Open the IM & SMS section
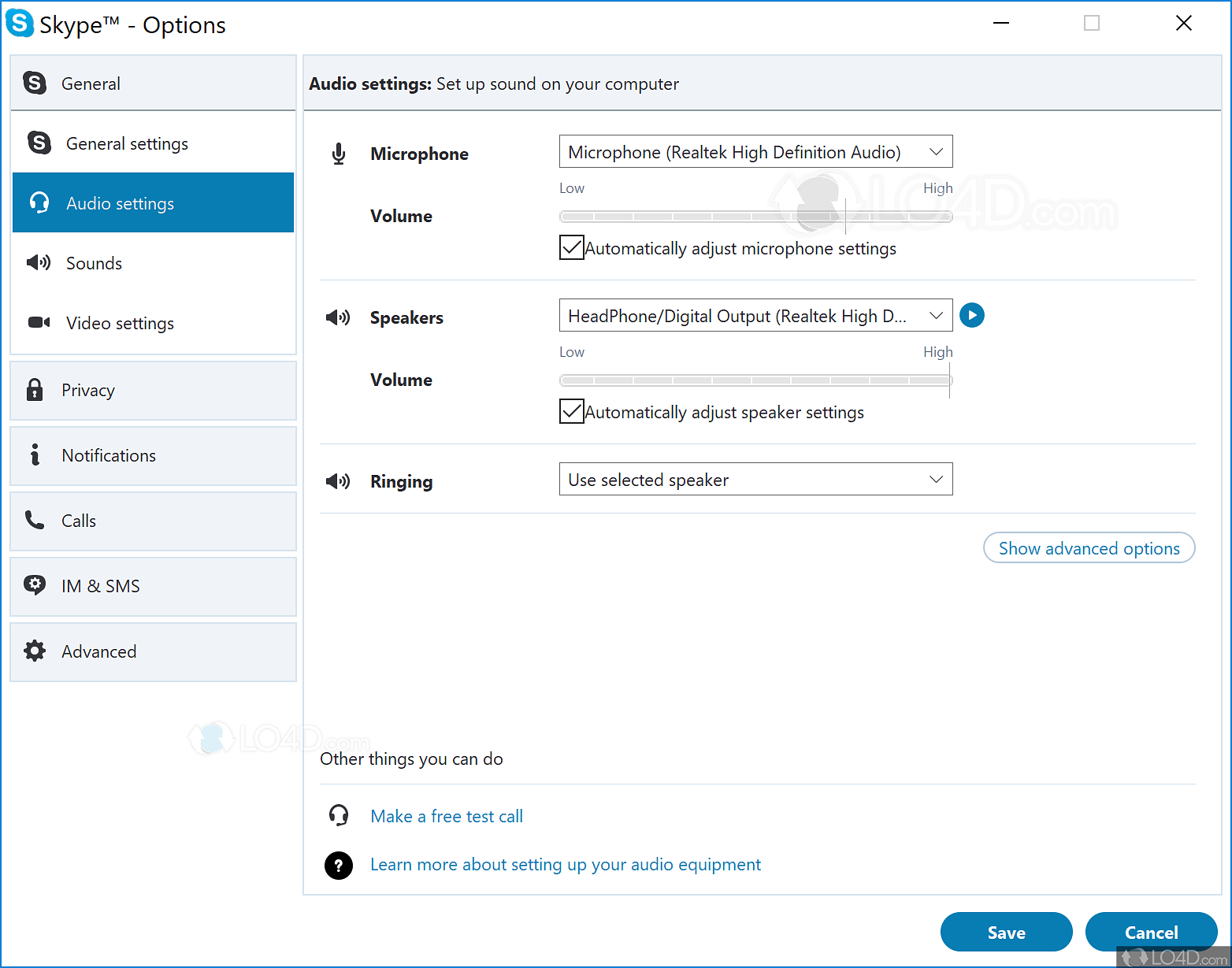 101,586
